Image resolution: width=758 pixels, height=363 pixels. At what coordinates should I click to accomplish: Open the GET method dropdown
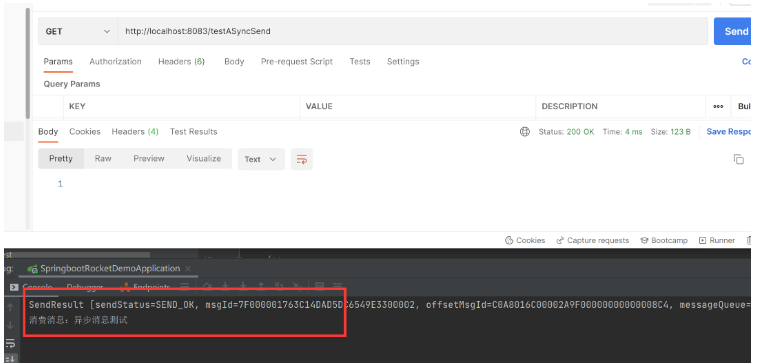point(78,31)
